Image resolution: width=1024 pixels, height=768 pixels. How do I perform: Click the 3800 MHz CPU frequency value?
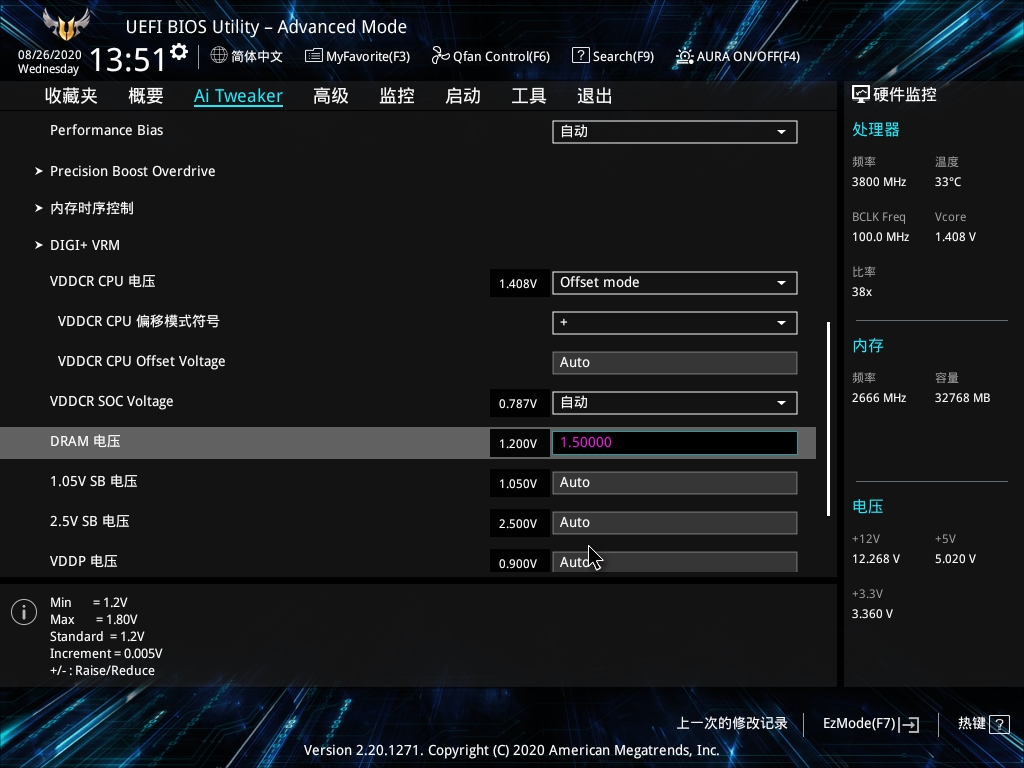click(879, 182)
